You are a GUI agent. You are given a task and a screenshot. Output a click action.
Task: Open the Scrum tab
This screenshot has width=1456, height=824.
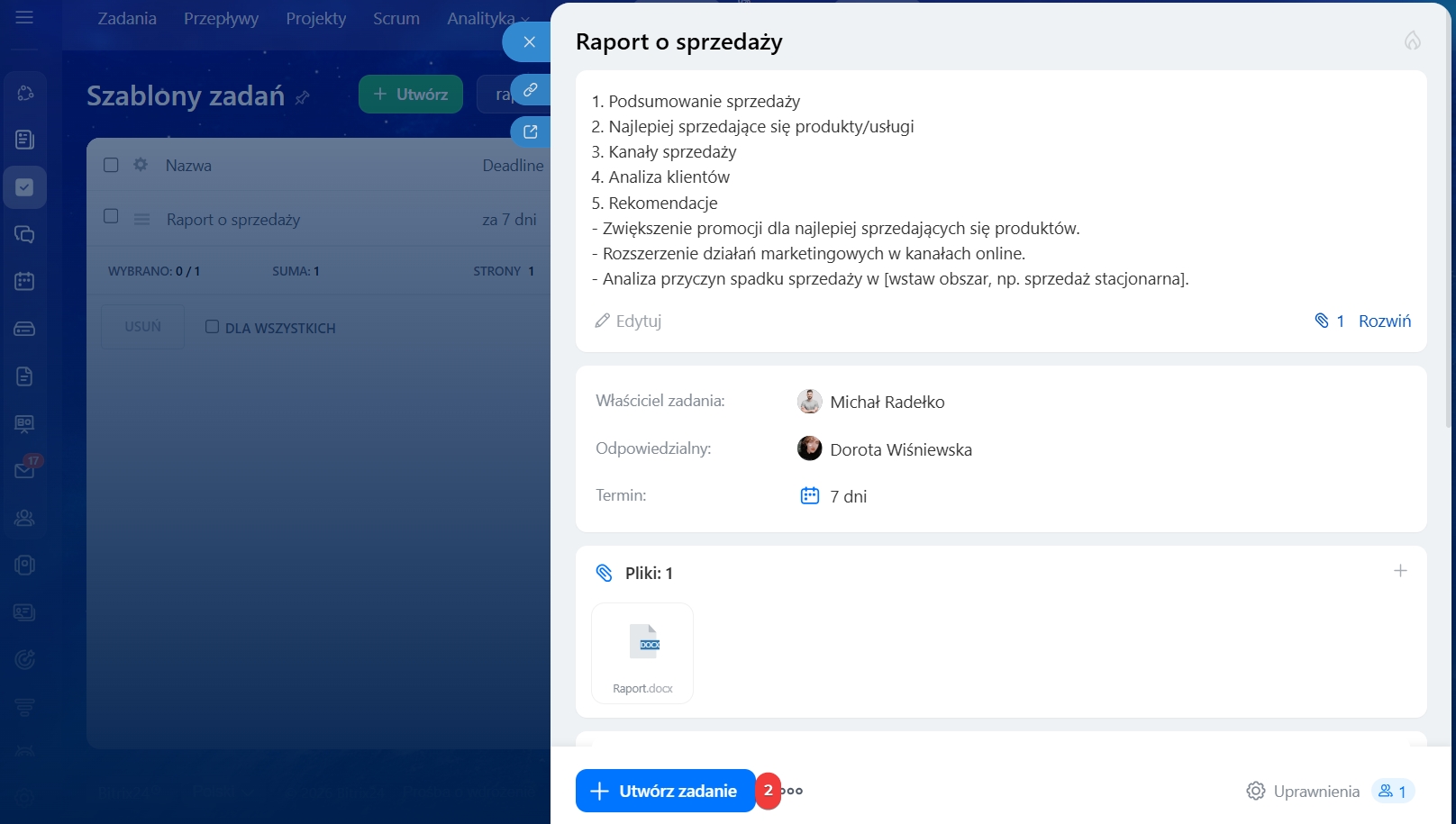396,18
